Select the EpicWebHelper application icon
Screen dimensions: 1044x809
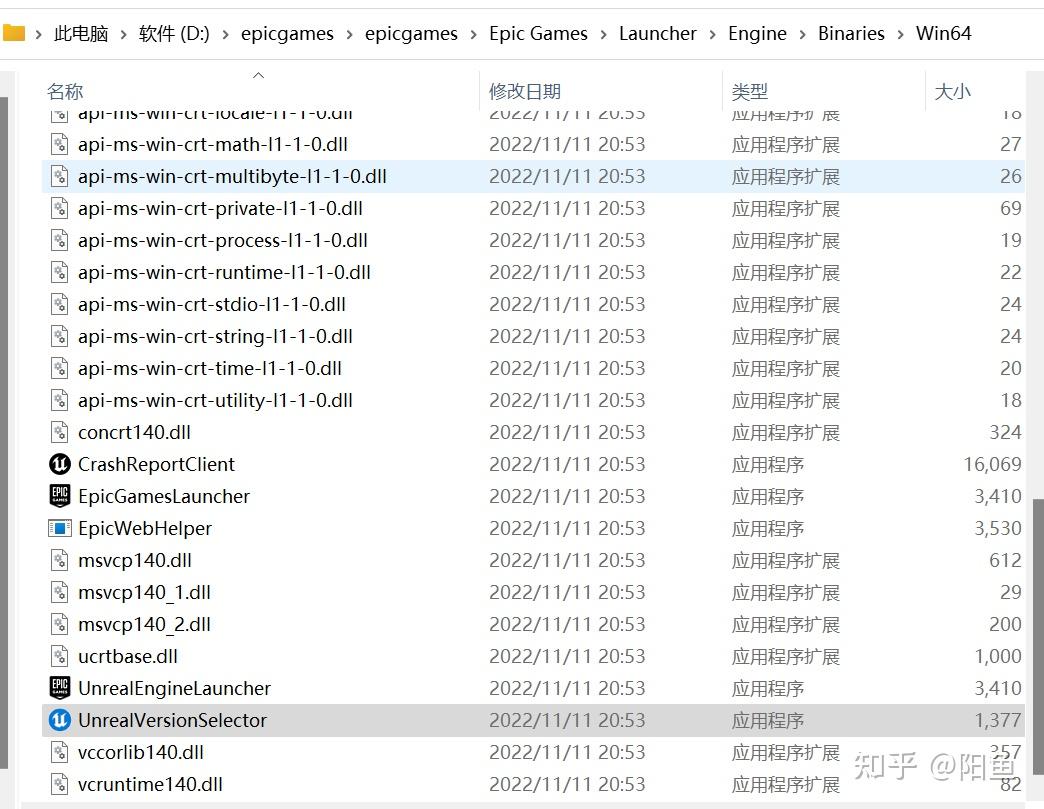tap(59, 528)
